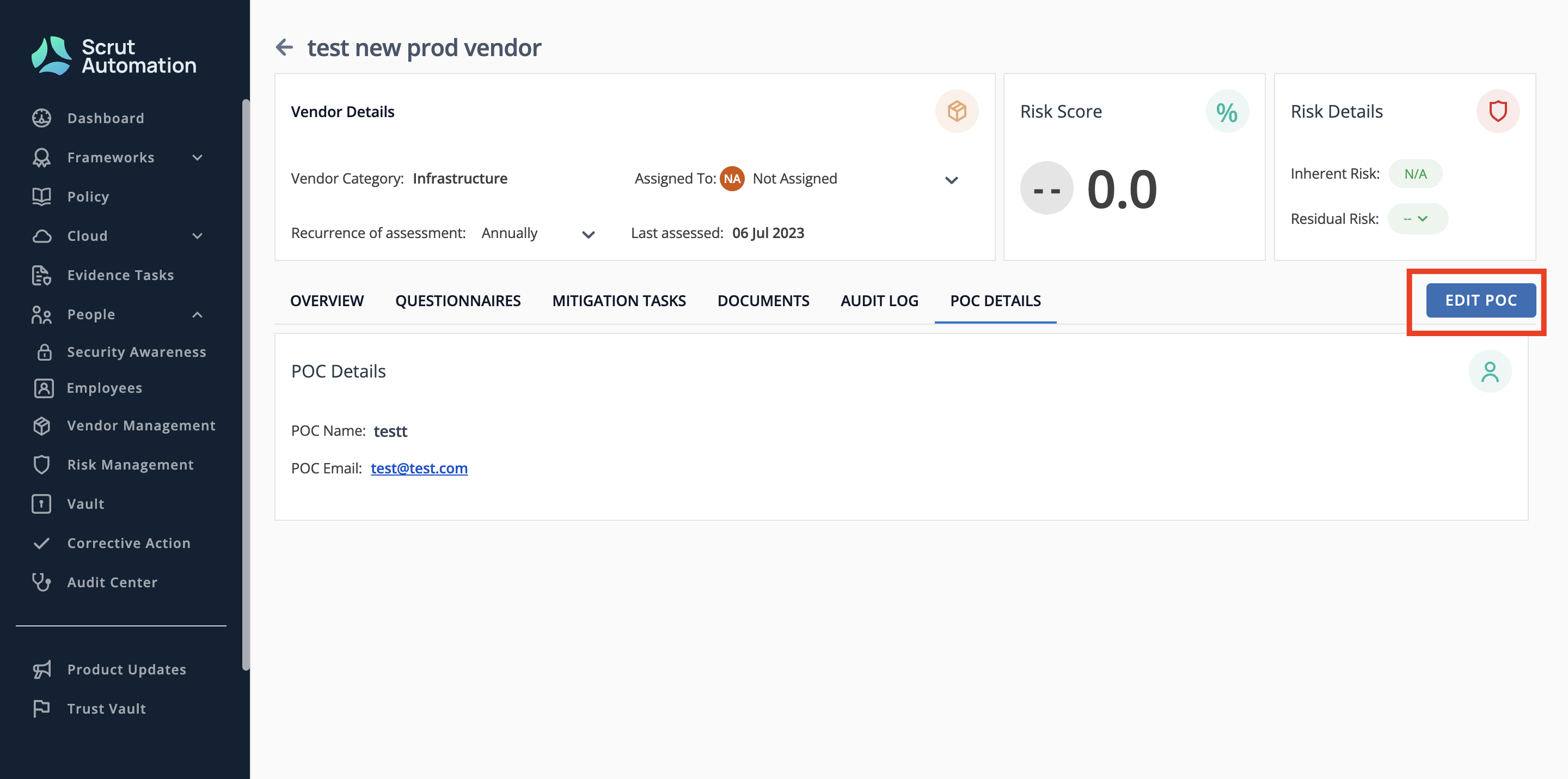Open the Vault sidebar label
The width and height of the screenshot is (1568, 779).
coord(86,504)
